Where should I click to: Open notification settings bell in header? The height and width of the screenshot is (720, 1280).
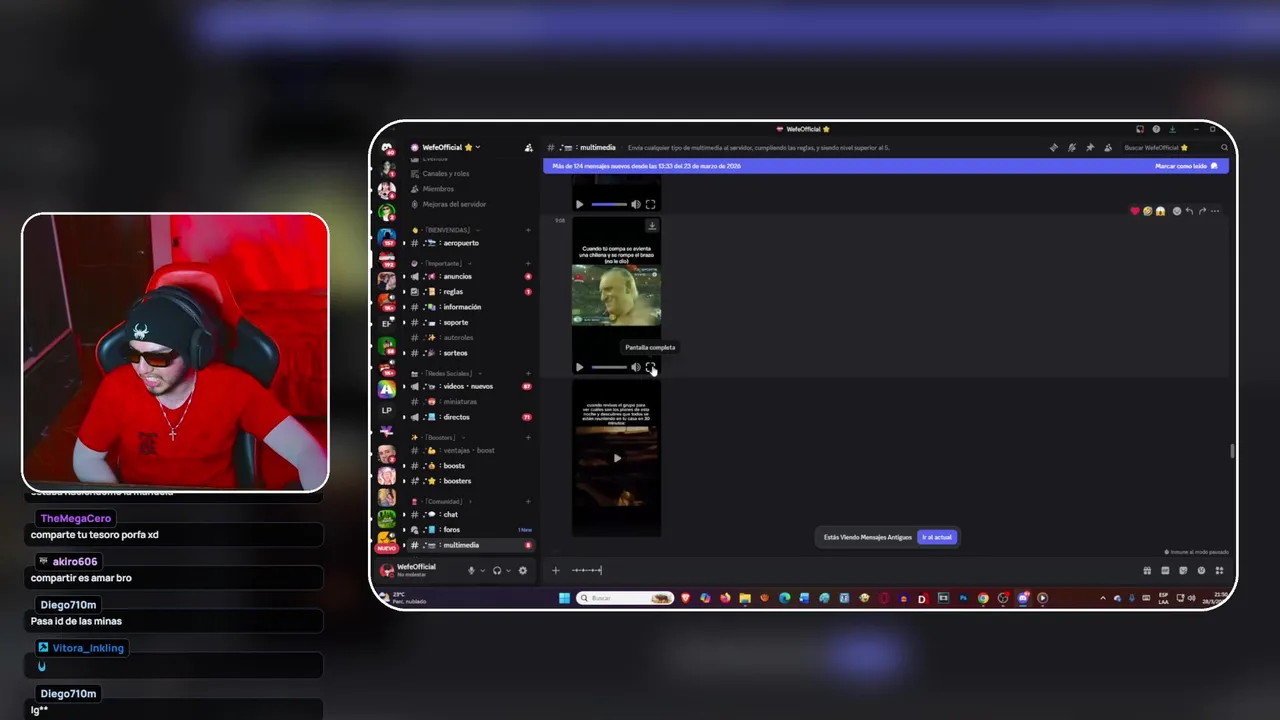pyautogui.click(x=1072, y=147)
